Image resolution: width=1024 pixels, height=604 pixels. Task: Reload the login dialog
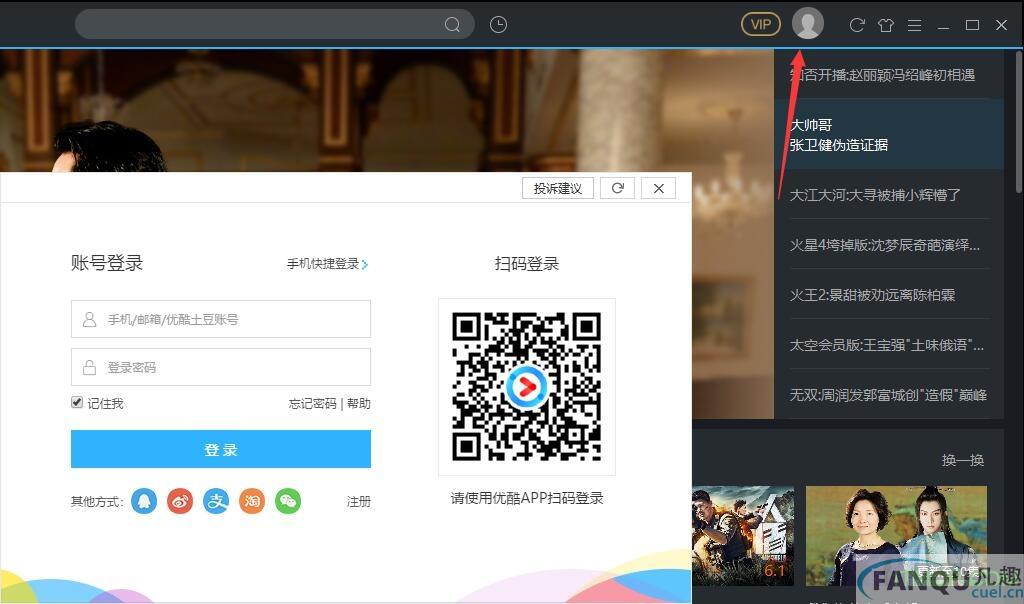[617, 188]
